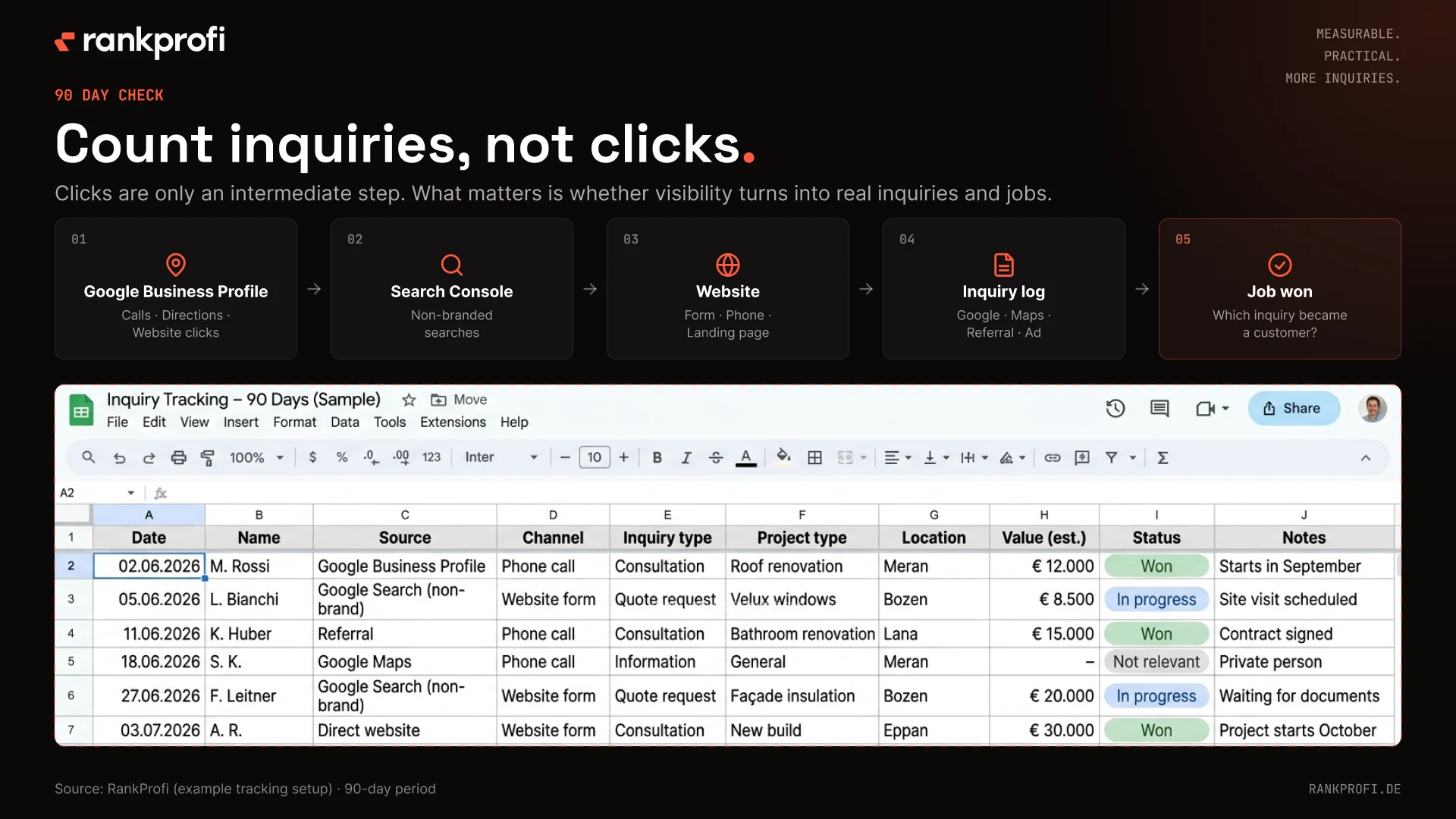Viewport: 1456px width, 819px height.
Task: Open the fill color picker
Action: 784,457
